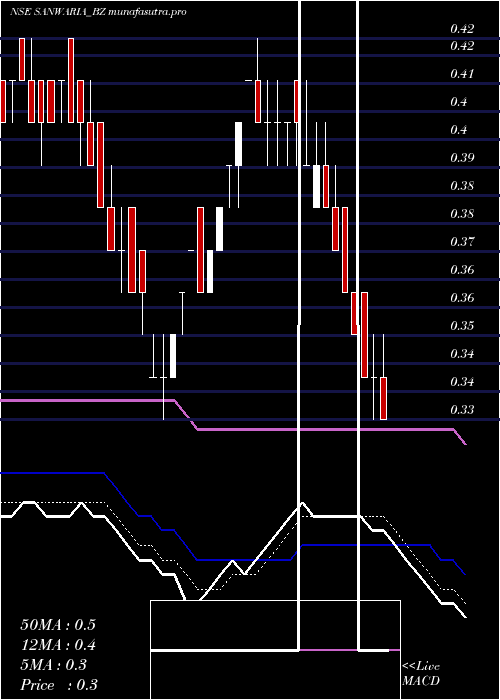Click the 0.35 price axis label
The width and height of the screenshot is (500, 700).
click(x=462, y=325)
